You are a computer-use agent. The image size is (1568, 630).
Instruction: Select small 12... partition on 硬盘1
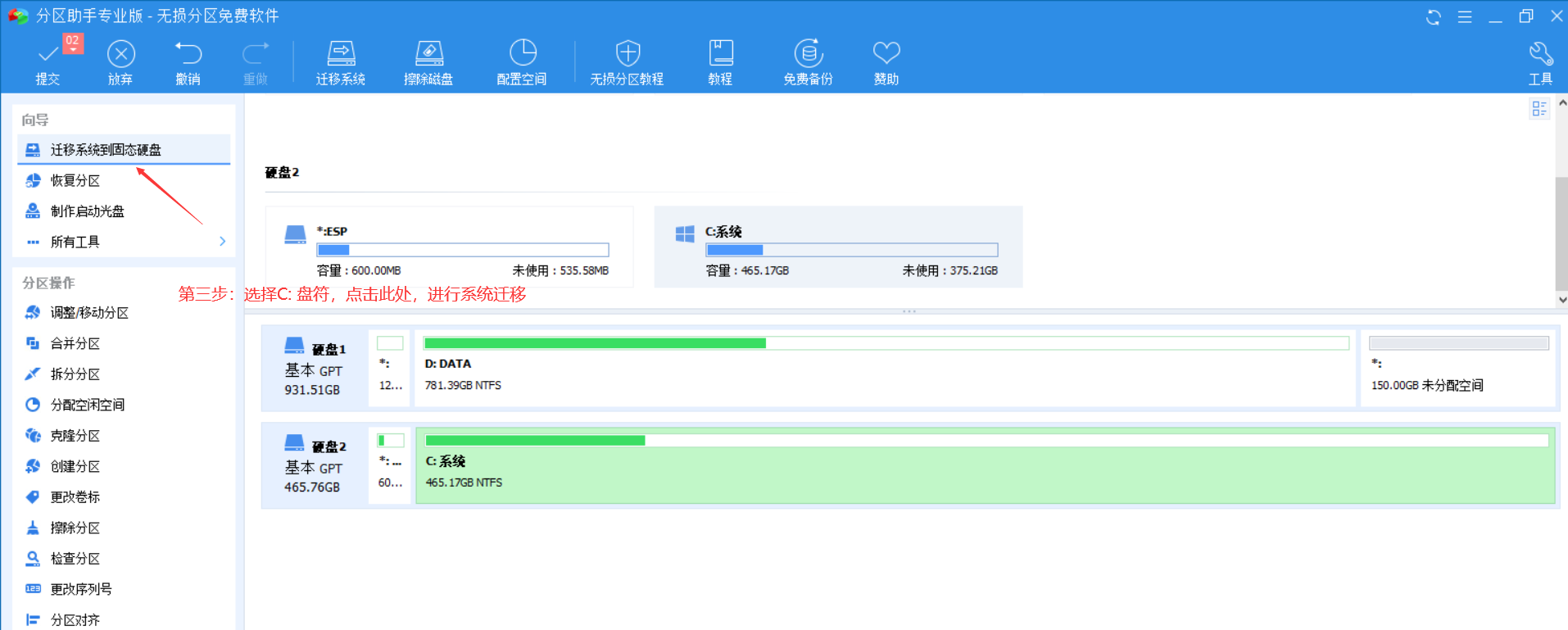(x=390, y=367)
